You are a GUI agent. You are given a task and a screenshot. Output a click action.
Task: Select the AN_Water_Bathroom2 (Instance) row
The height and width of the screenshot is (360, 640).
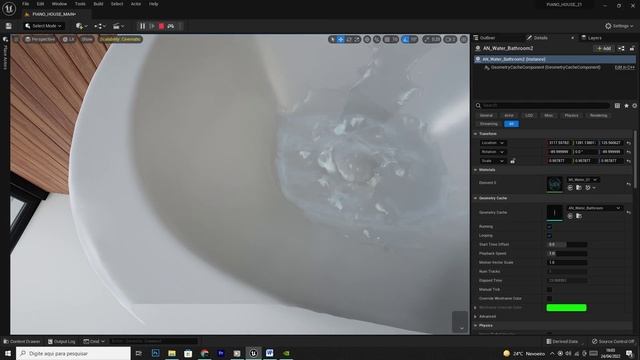(x=555, y=59)
